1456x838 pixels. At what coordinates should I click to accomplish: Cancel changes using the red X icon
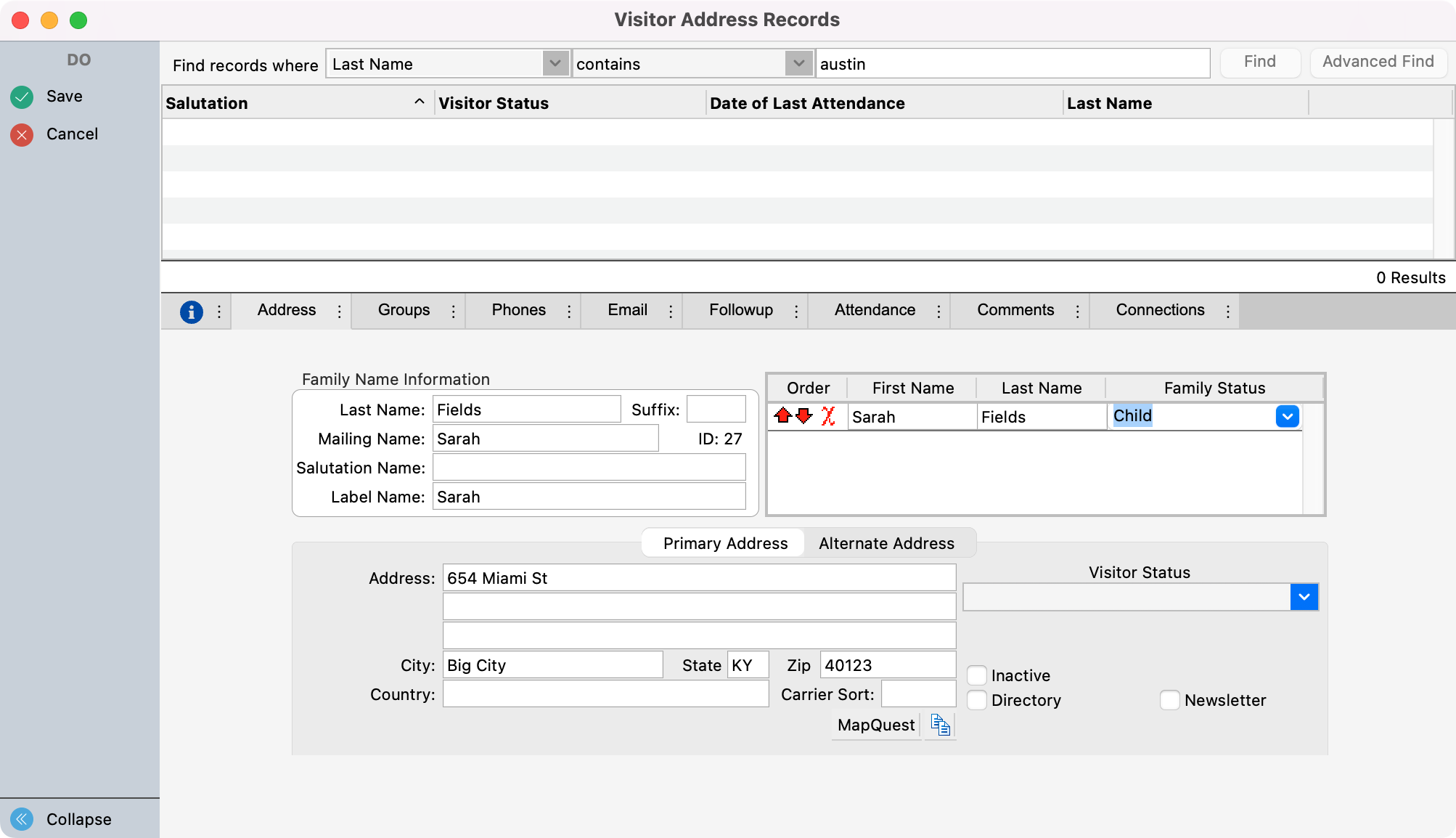[22, 134]
